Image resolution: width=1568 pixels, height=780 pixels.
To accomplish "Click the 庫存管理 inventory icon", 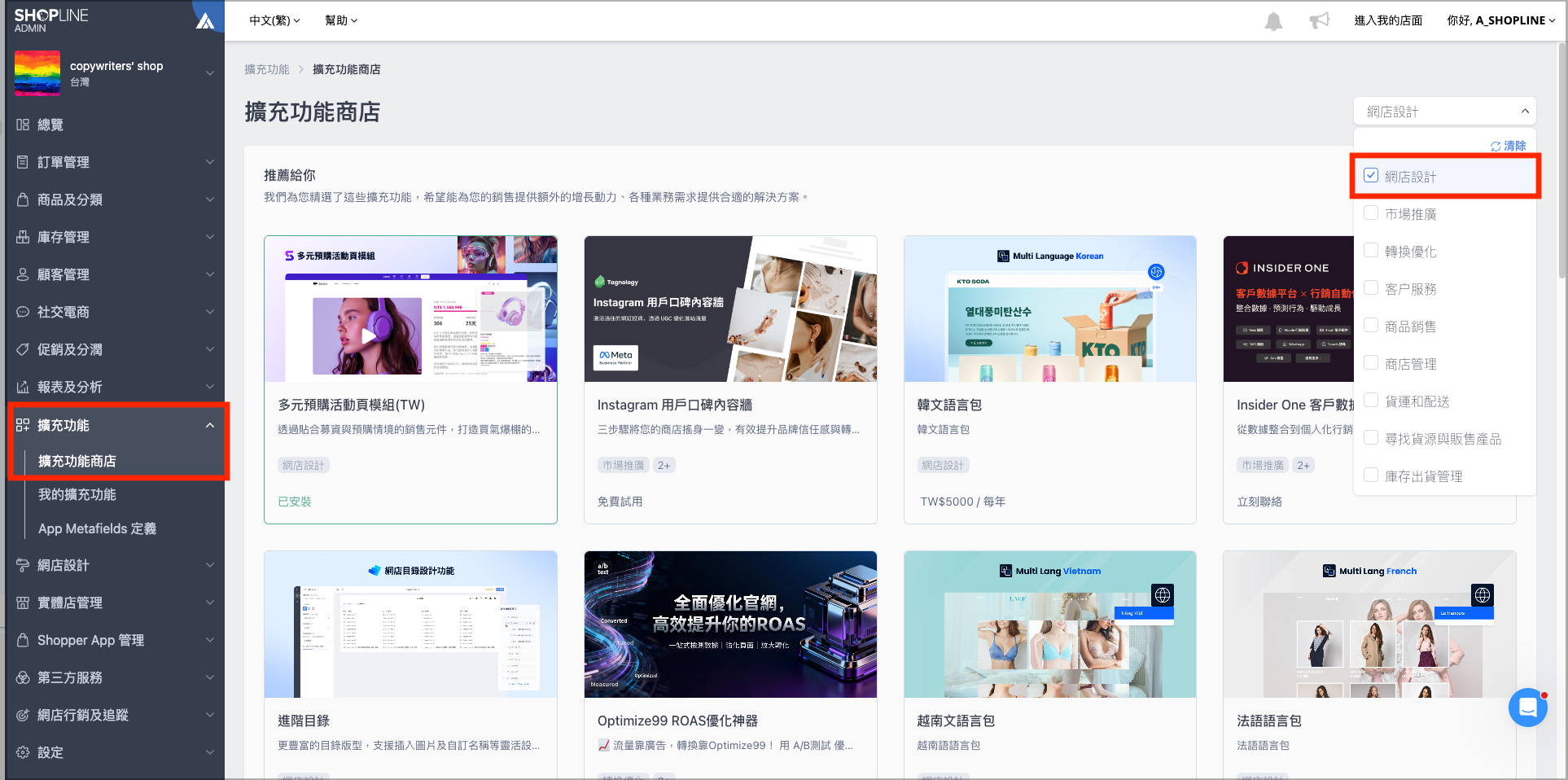I will tap(23, 237).
